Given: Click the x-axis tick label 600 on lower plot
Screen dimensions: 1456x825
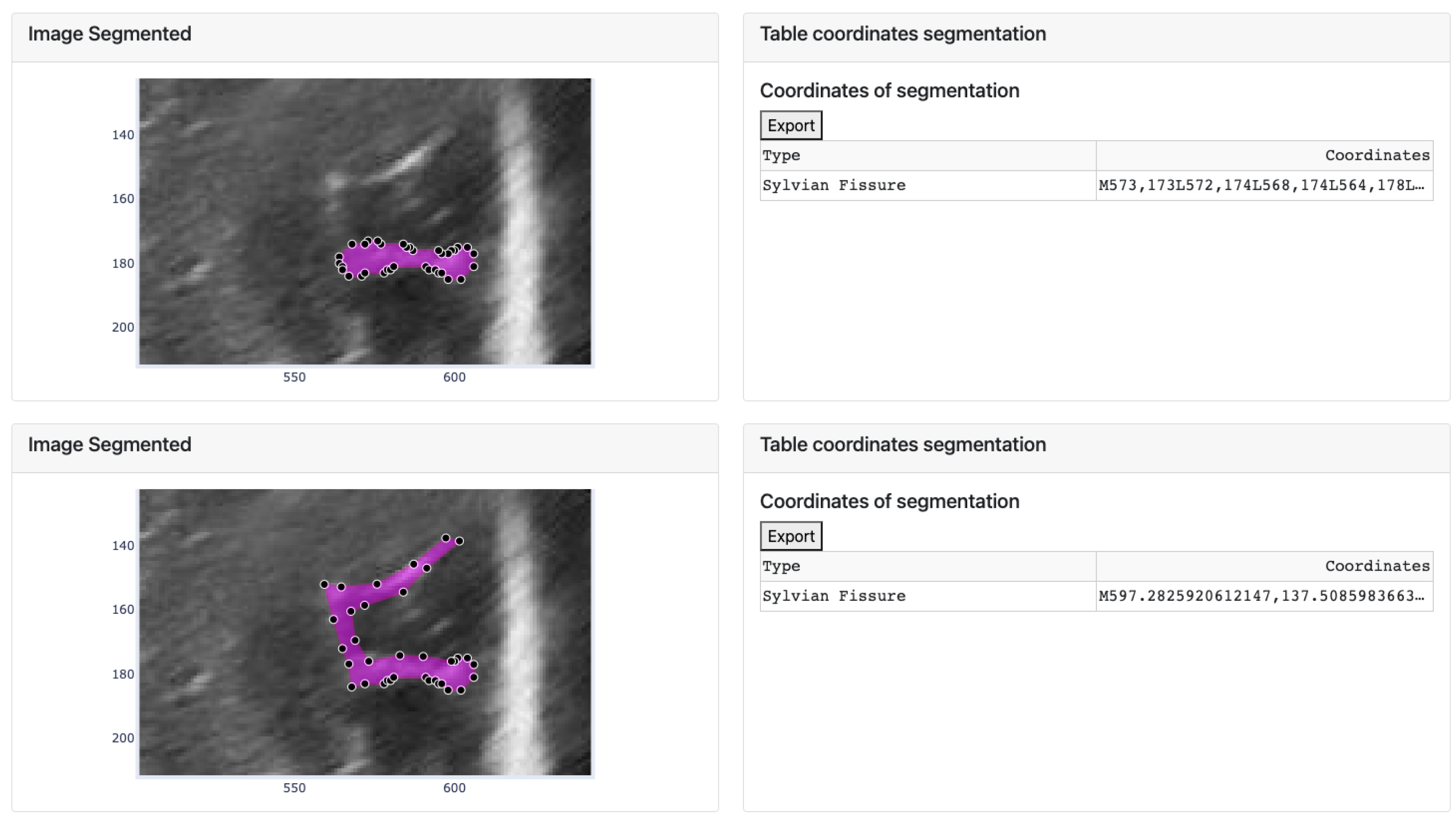Looking at the screenshot, I should (454, 788).
